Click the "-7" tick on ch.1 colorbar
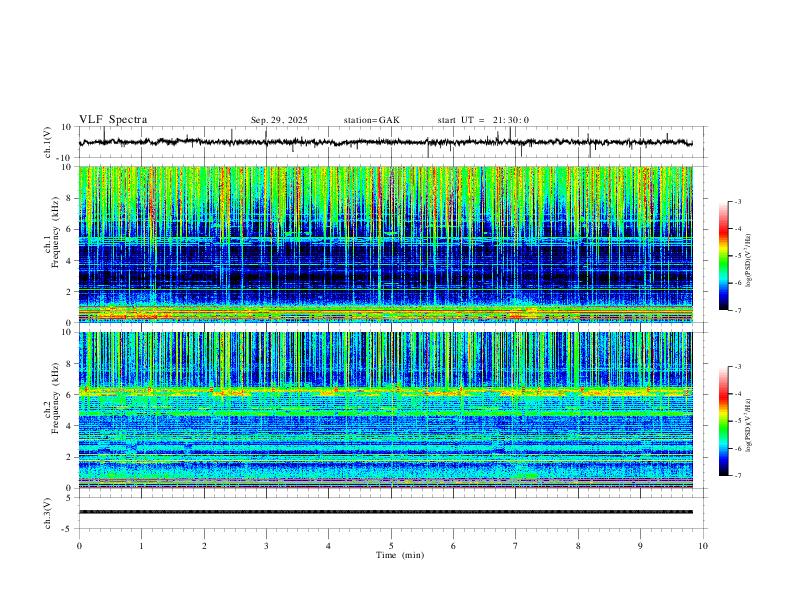This screenshot has height=612, width=792. (x=737, y=311)
